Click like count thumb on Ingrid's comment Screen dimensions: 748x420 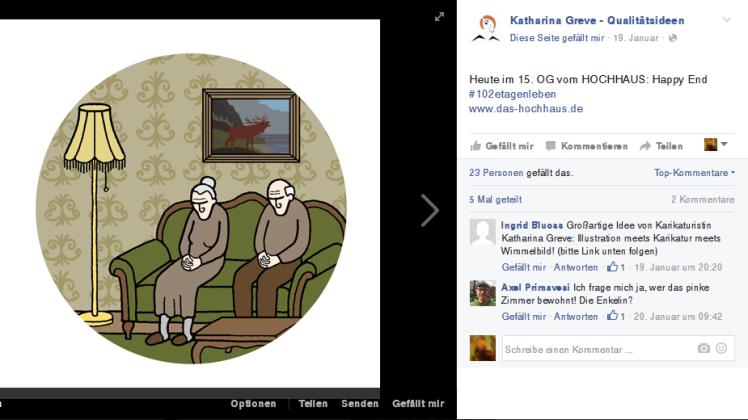pos(612,267)
